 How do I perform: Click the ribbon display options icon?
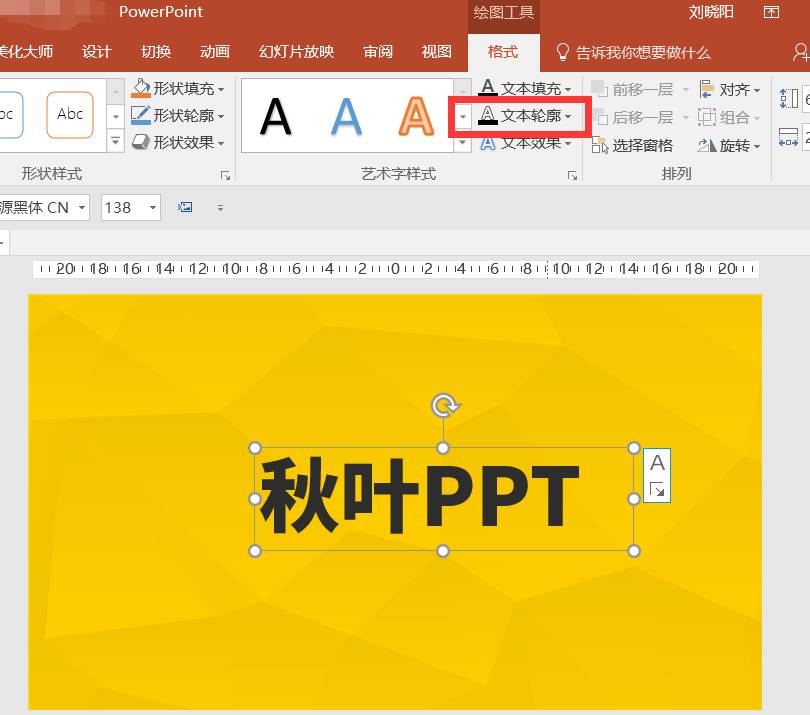[771, 12]
